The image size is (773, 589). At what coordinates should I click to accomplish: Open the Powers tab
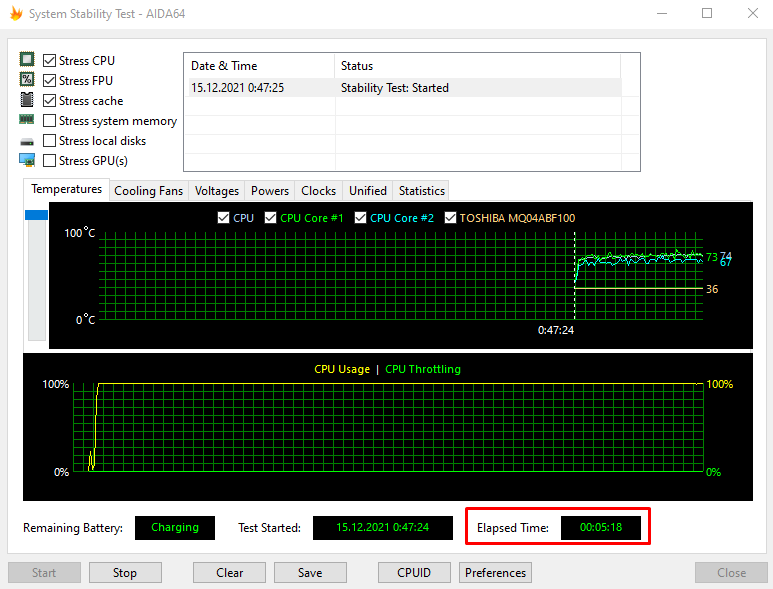coord(270,191)
